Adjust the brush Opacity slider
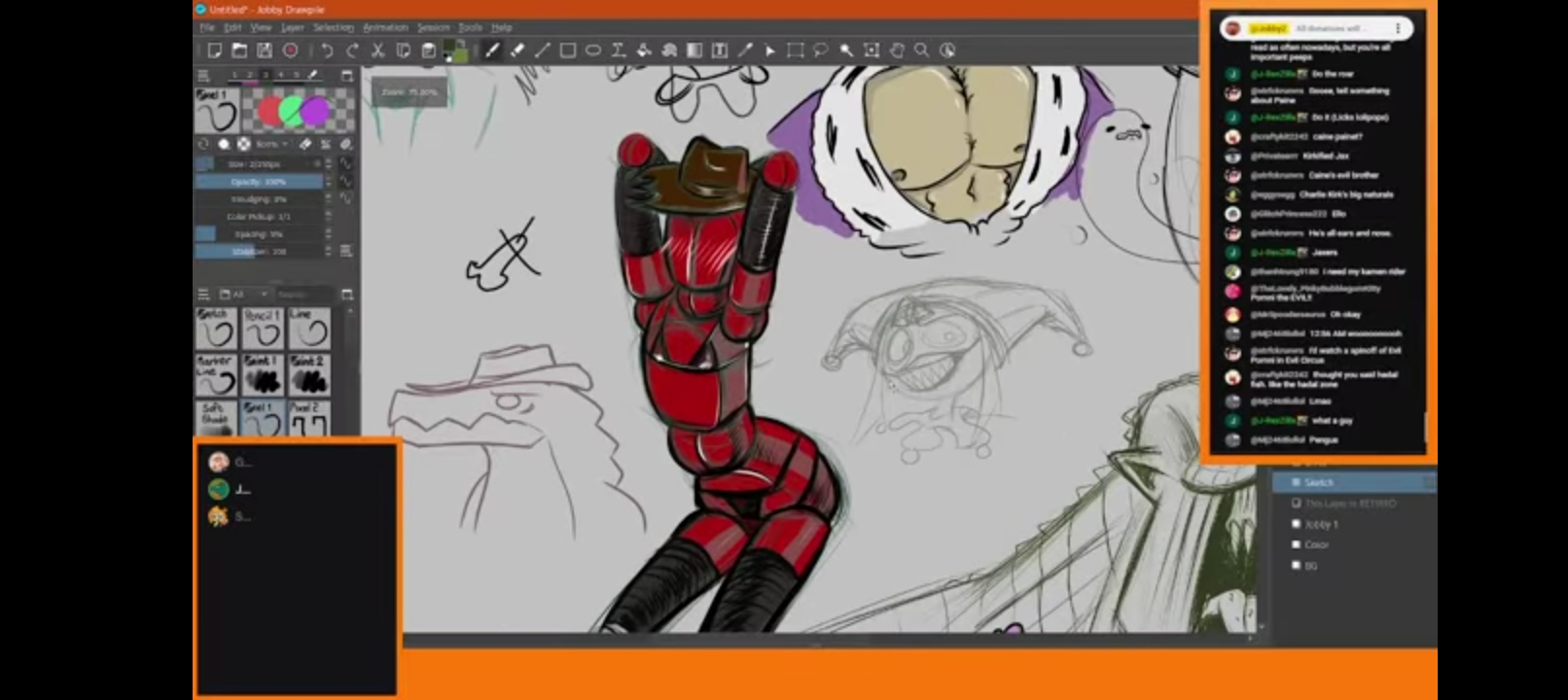This screenshot has height=700, width=1568. [x=260, y=182]
